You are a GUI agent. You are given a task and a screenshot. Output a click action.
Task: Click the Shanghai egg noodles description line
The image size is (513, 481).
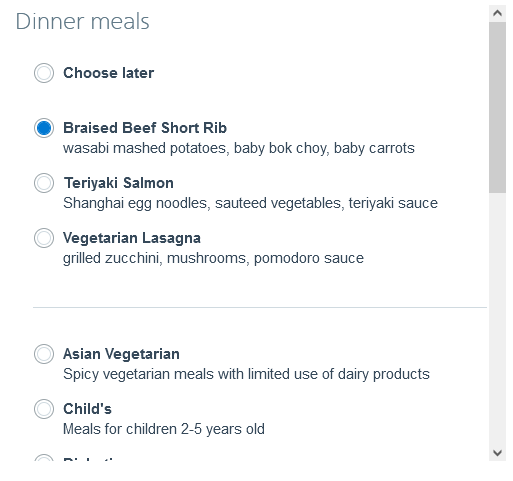250,203
